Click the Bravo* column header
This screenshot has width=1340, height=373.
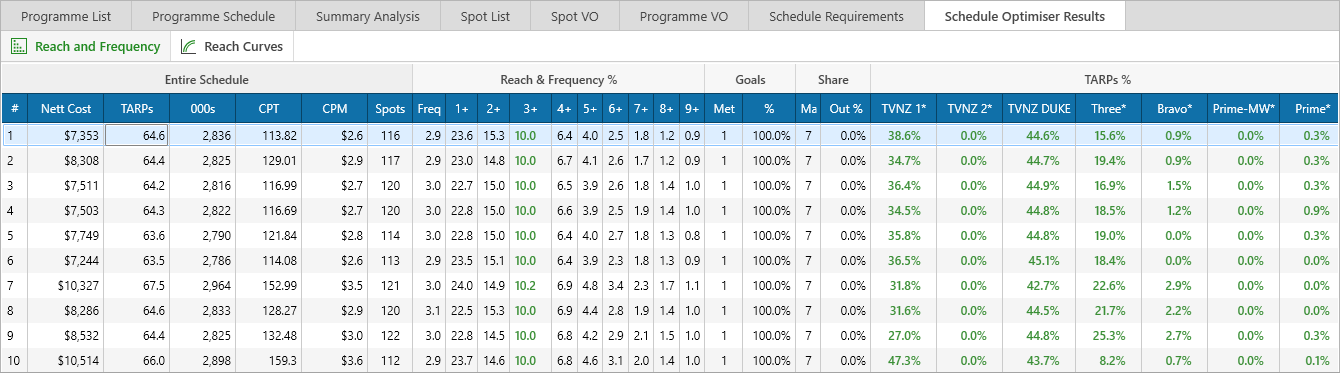pyautogui.click(x=1173, y=109)
